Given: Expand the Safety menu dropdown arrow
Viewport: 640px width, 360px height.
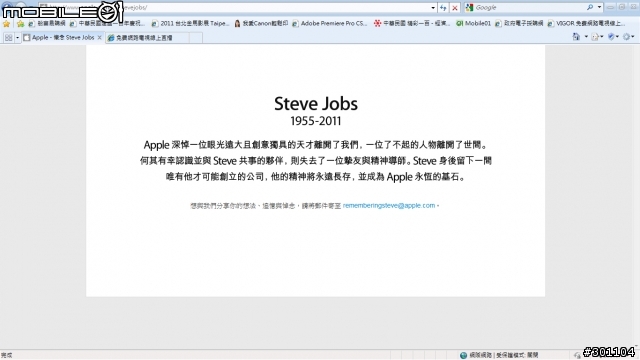Looking at the screenshot, I should click(x=617, y=37).
